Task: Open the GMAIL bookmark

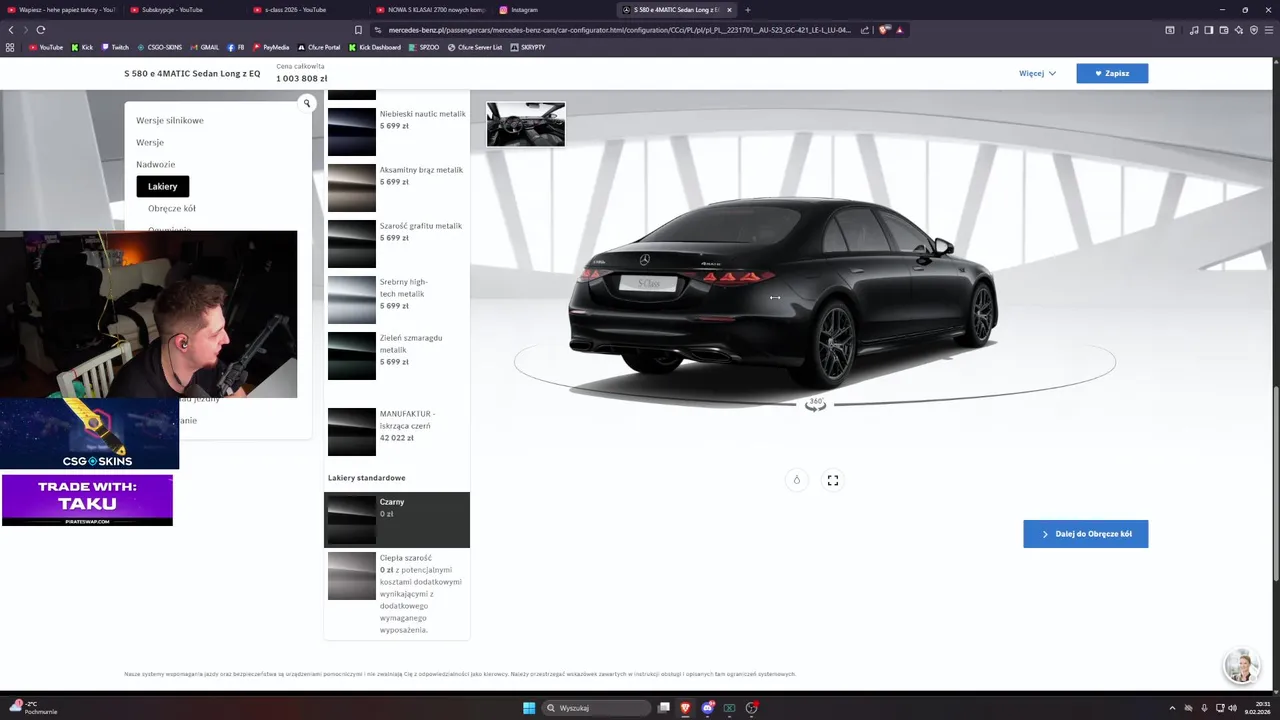Action: point(205,47)
